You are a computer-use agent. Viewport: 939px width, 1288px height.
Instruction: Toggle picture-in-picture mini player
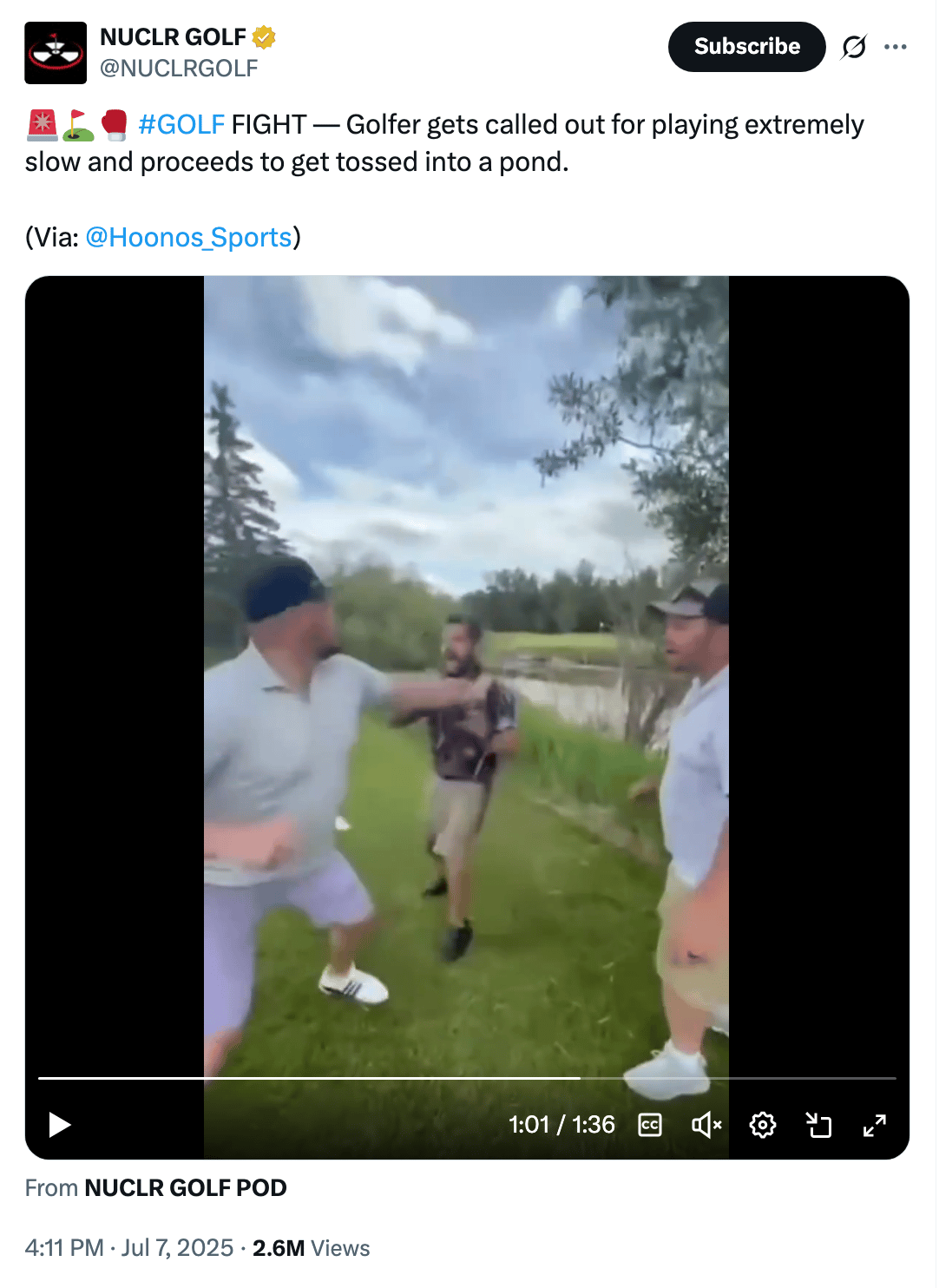point(818,1125)
